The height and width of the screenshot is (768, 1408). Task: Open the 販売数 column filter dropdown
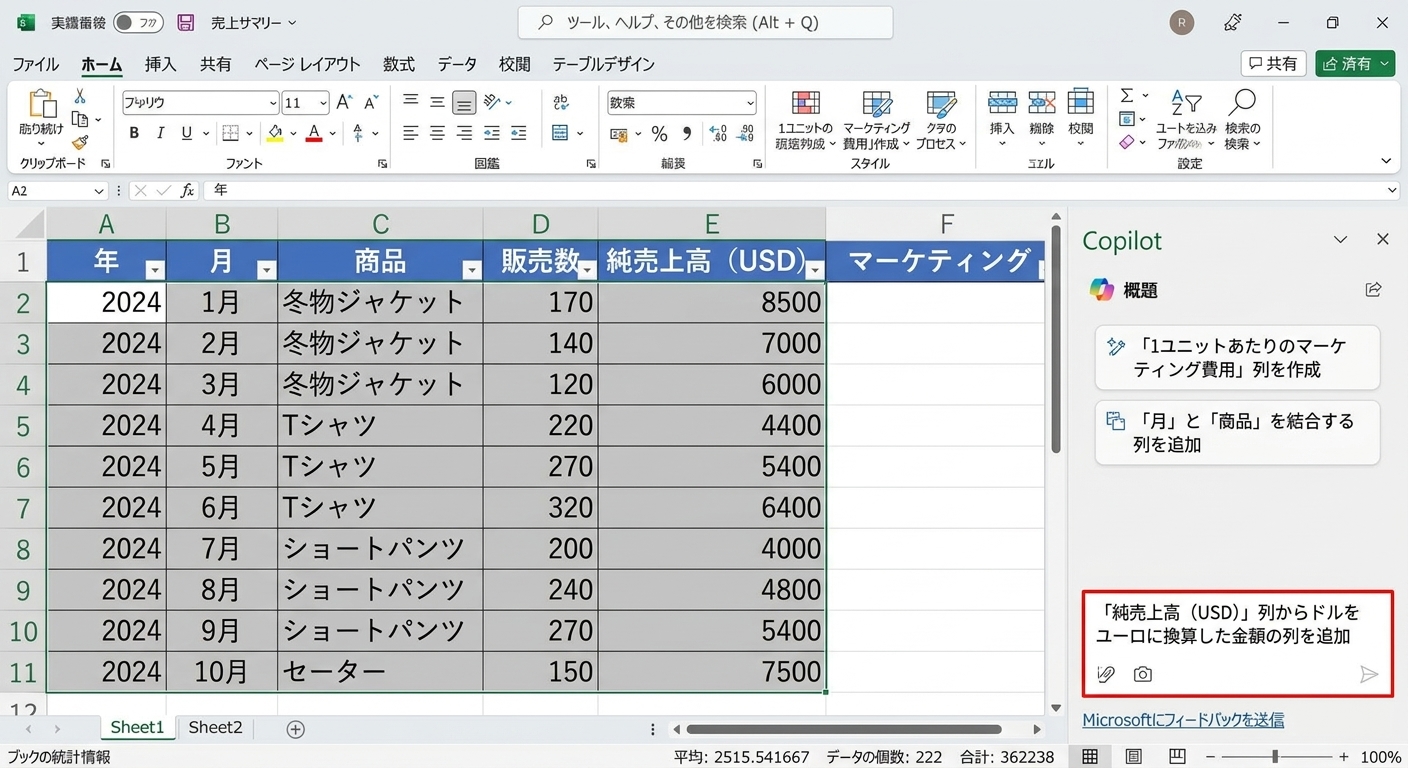587,269
